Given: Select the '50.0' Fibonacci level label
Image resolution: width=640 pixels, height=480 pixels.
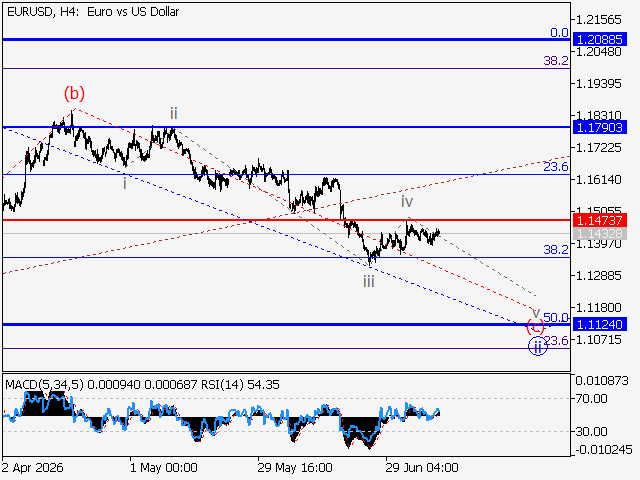Looking at the screenshot, I should [x=556, y=317].
